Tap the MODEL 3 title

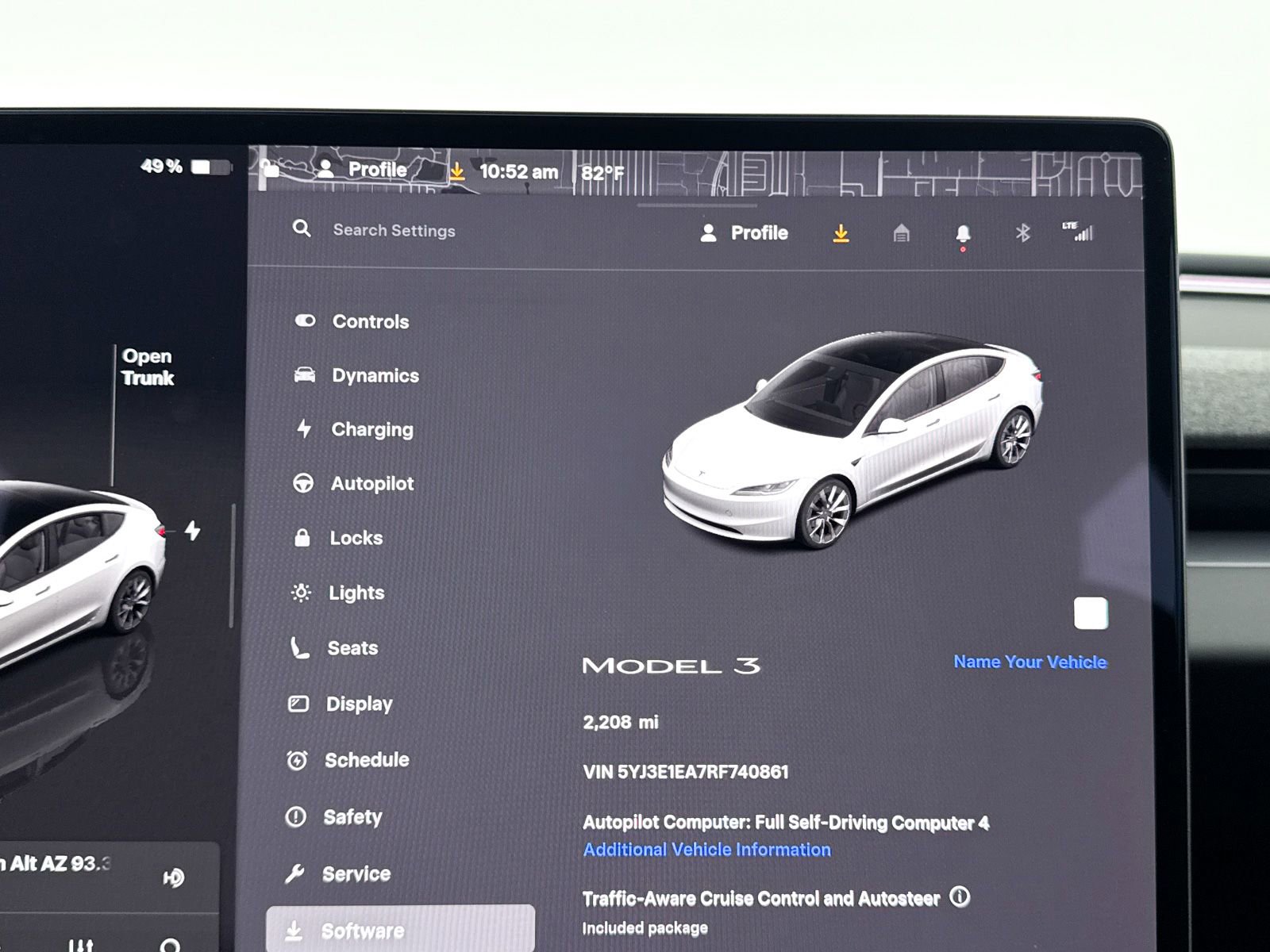pyautogui.click(x=671, y=666)
